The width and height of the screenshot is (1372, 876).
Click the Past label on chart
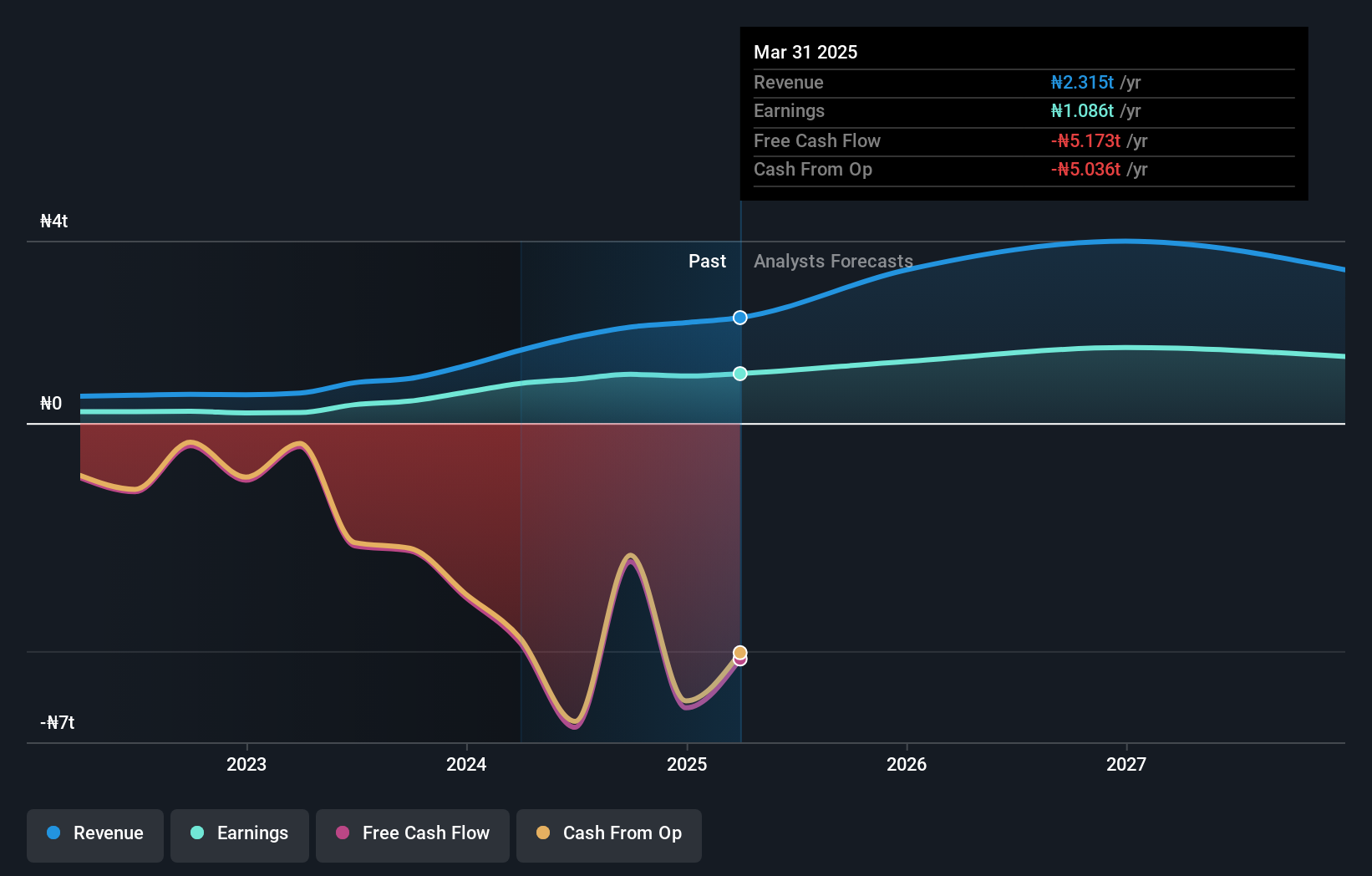(707, 262)
